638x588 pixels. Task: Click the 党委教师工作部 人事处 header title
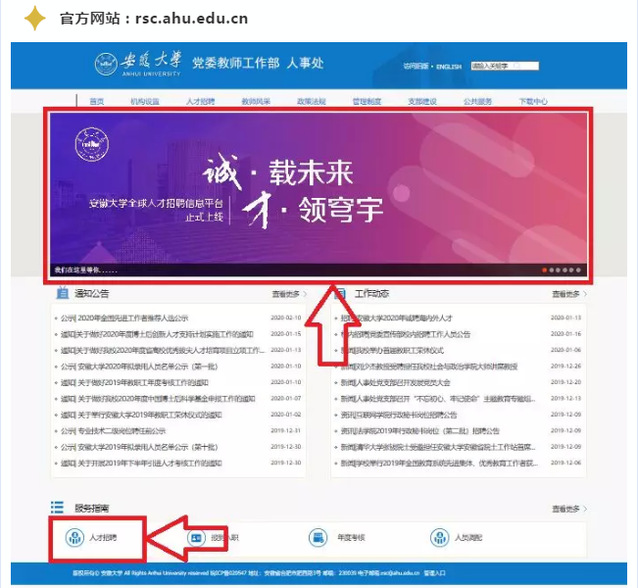click(258, 63)
